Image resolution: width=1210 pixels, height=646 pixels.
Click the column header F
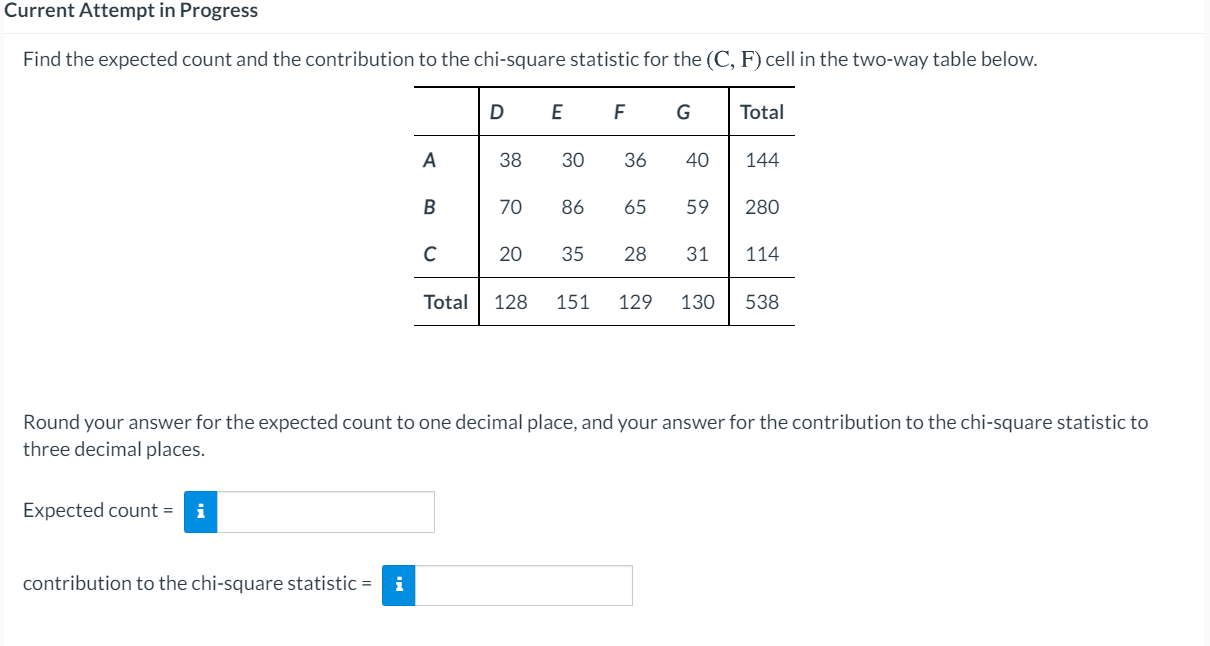point(618,112)
